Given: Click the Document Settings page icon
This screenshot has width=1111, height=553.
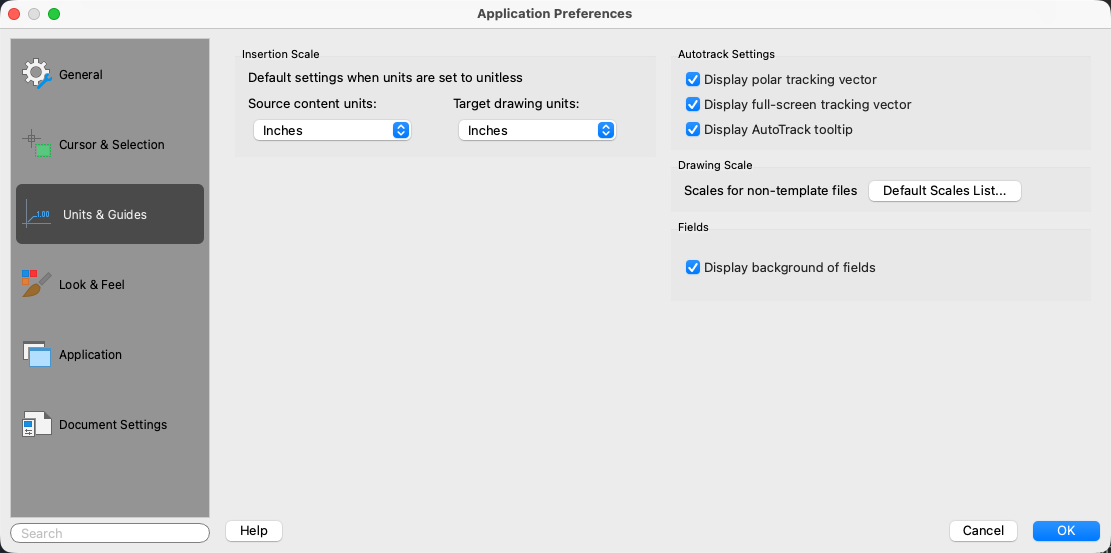Looking at the screenshot, I should [36, 424].
